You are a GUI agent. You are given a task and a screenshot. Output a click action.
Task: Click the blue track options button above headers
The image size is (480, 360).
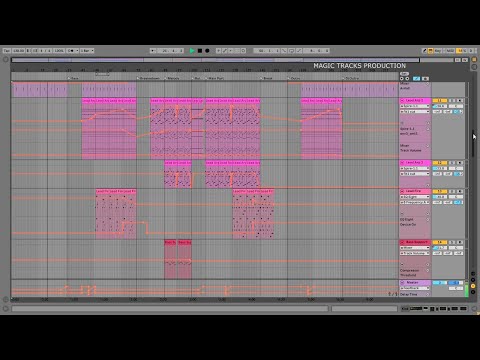click(x=416, y=78)
